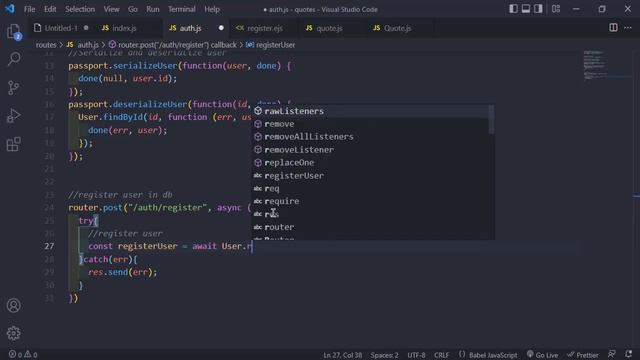
Task: Start Go Live server
Action: tap(542, 355)
